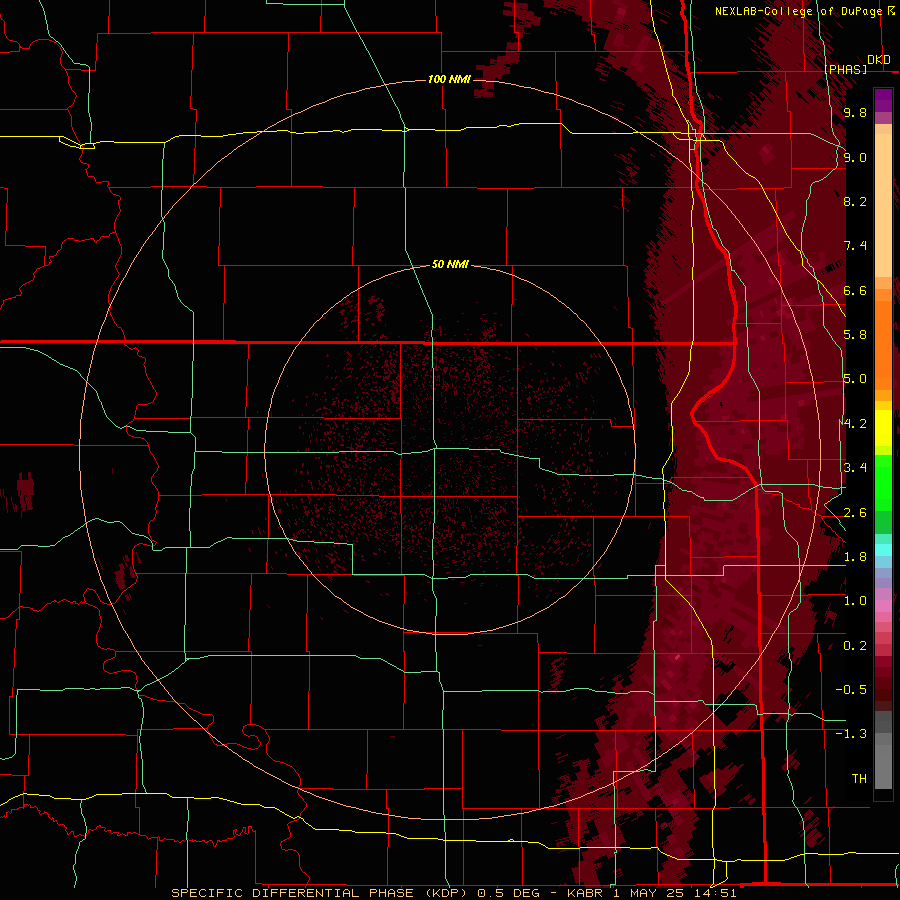Screen dimensions: 900x900
Task: Select the [PHAS] unit label
Action: (846, 70)
